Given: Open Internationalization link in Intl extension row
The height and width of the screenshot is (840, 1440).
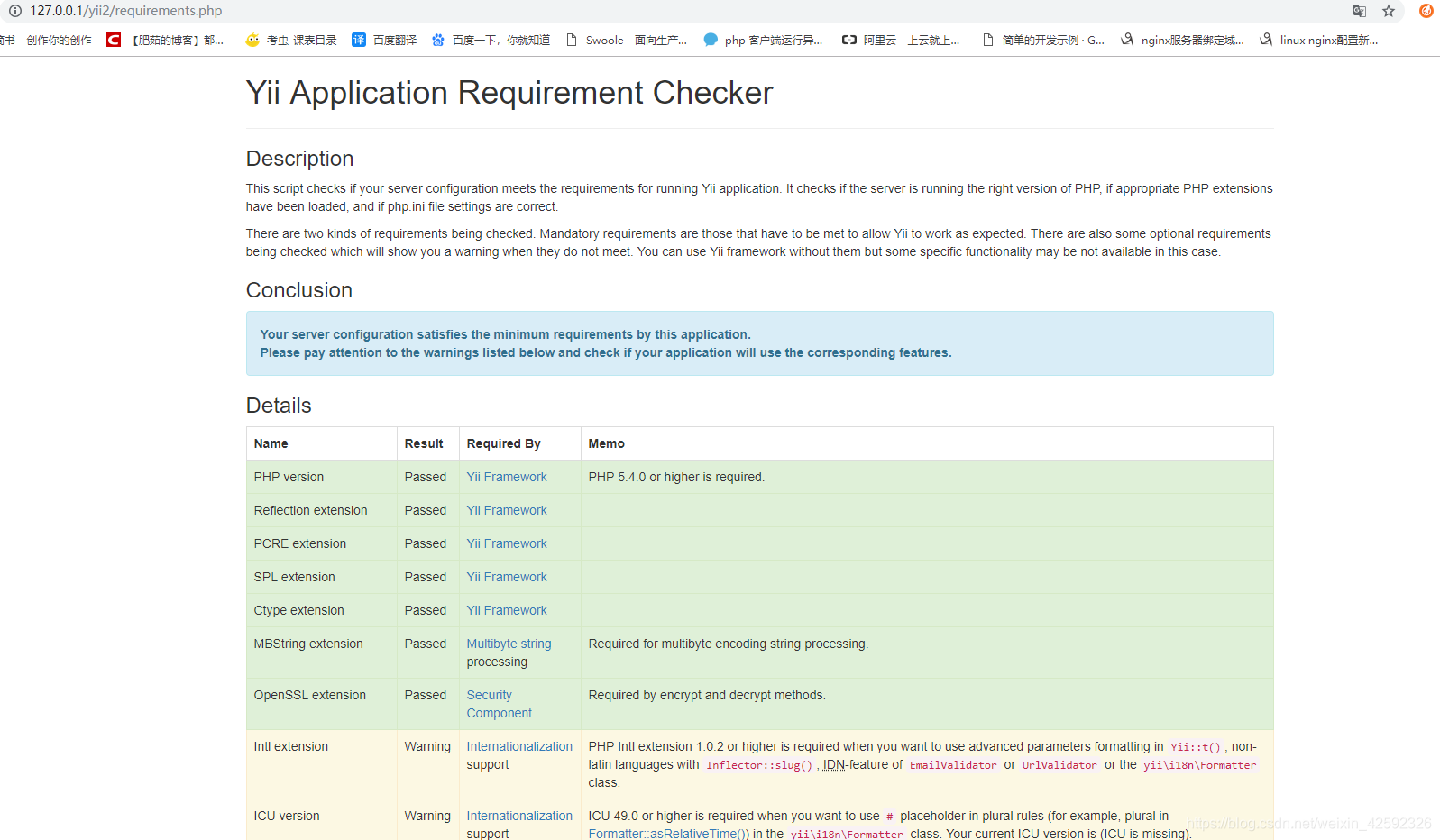Looking at the screenshot, I should click(x=519, y=746).
